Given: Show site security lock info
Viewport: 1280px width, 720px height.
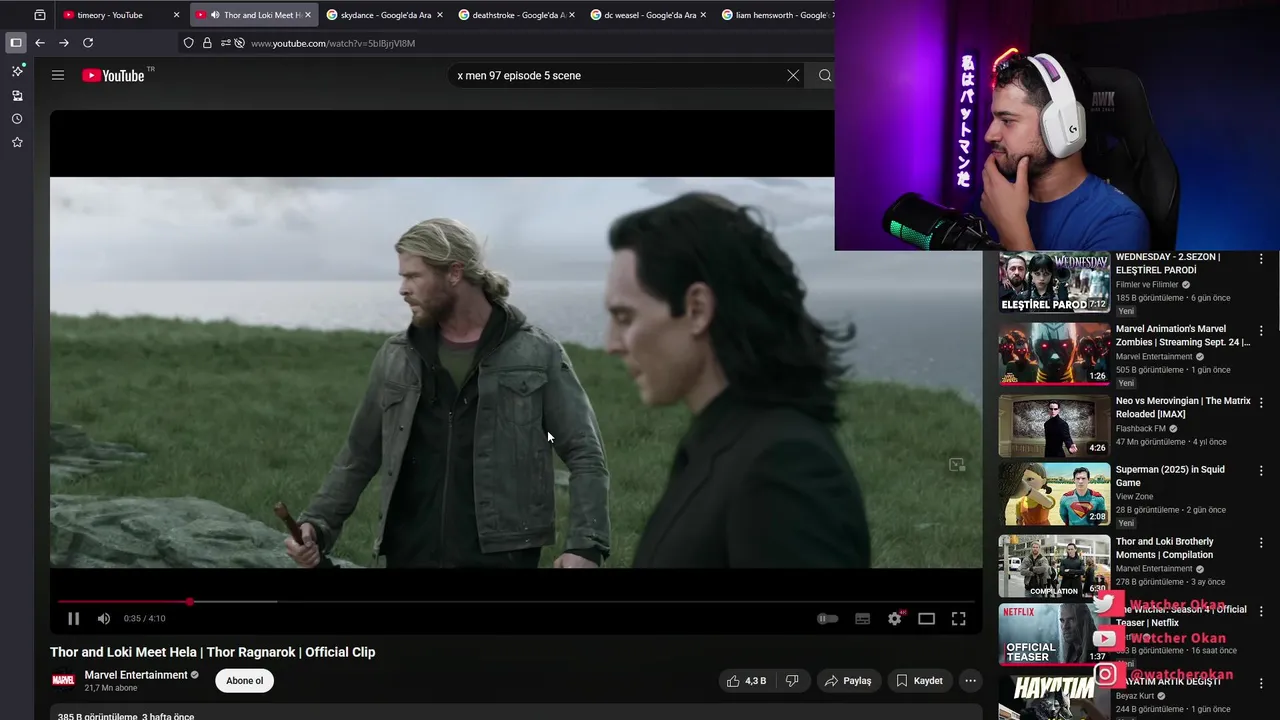Looking at the screenshot, I should [207, 43].
